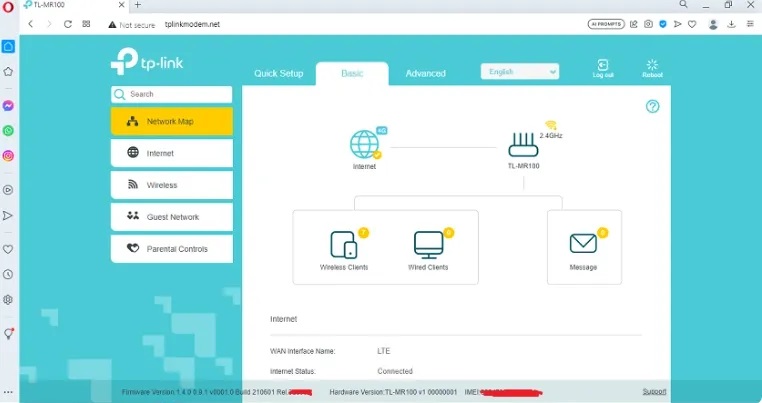The height and width of the screenshot is (403, 762).
Task: Click the 2.4GHz Wi-Fi signal icon
Action: pos(550,125)
